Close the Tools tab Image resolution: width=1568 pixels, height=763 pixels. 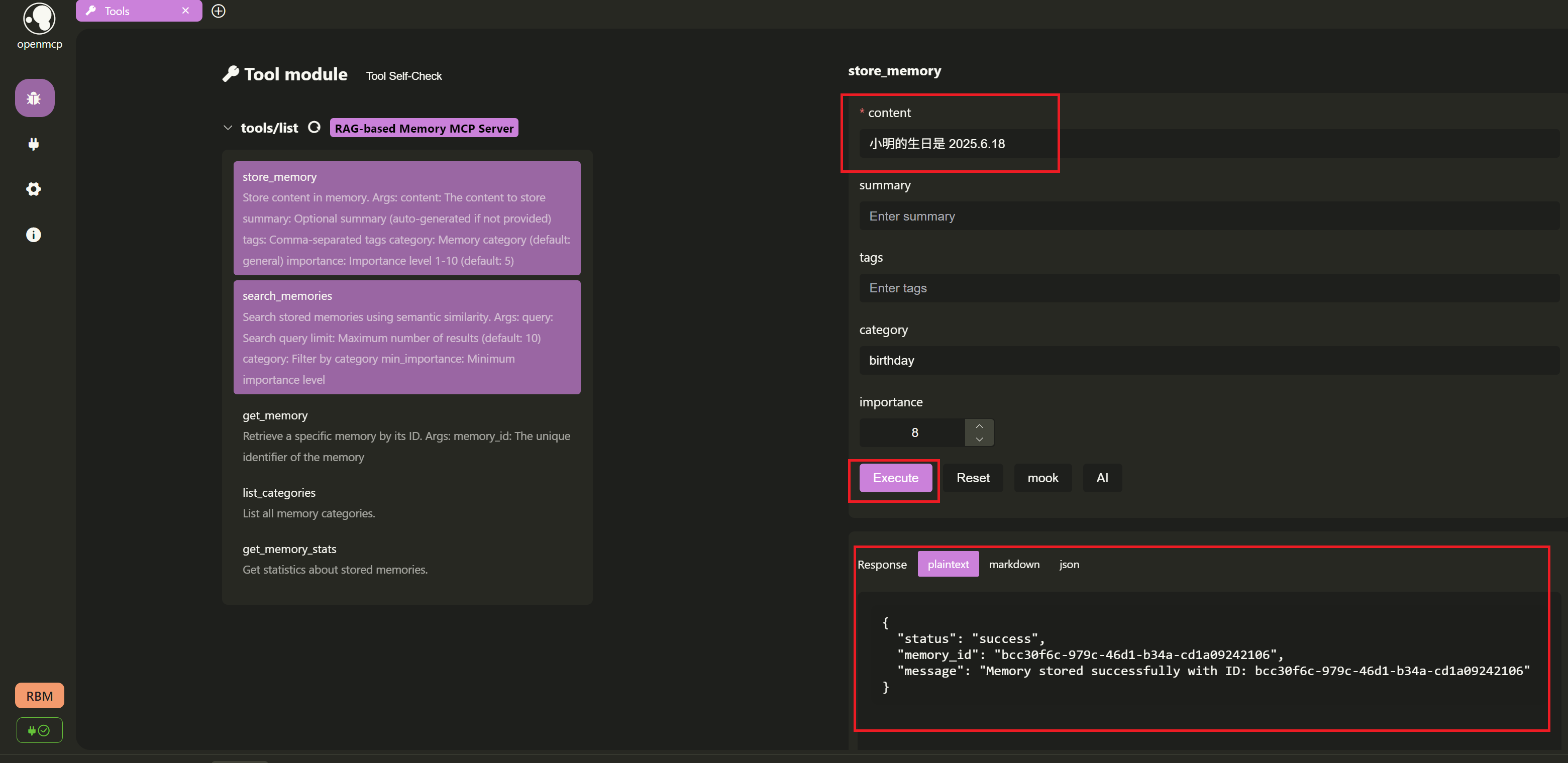[185, 11]
